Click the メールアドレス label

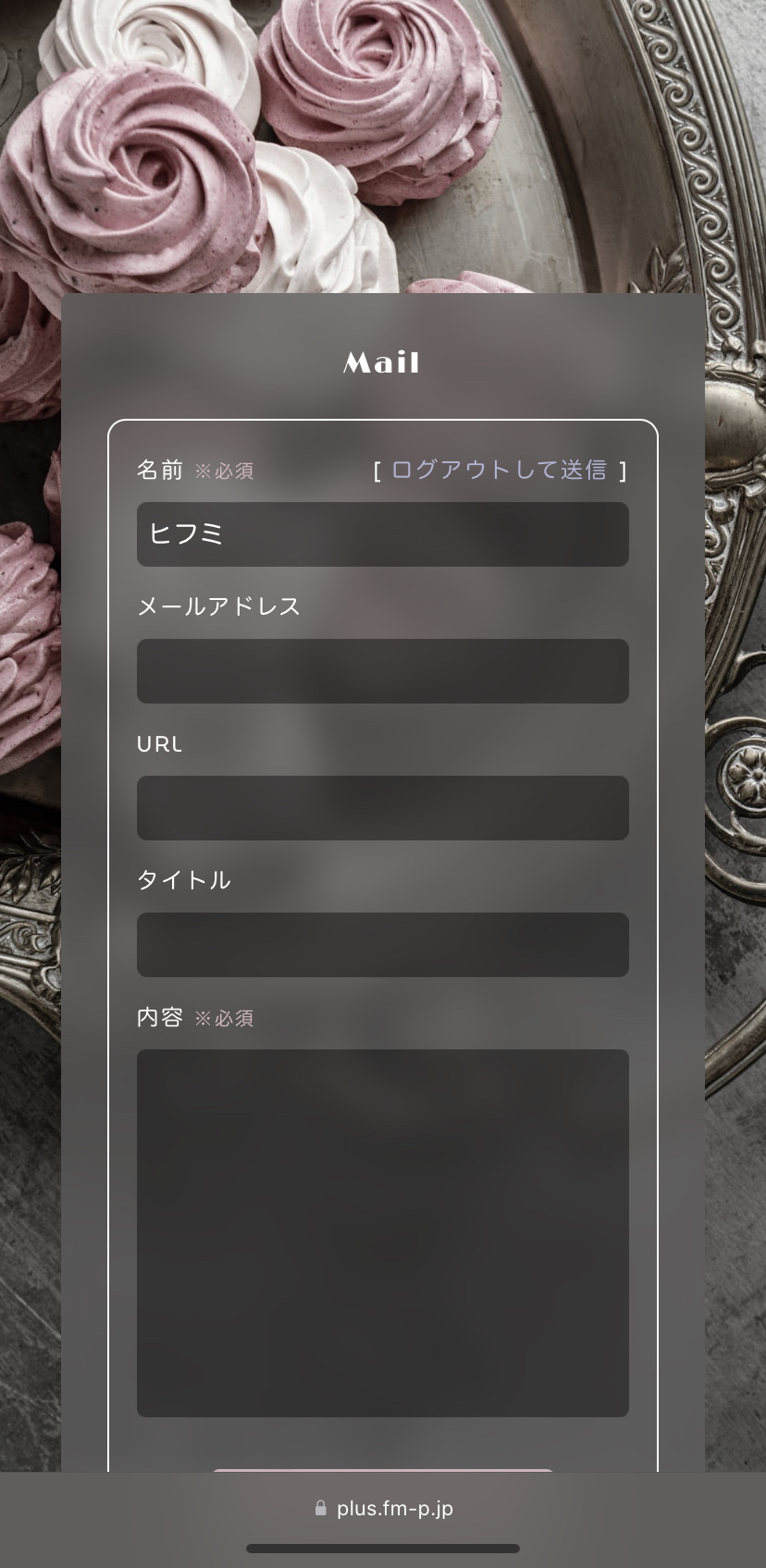tap(219, 606)
